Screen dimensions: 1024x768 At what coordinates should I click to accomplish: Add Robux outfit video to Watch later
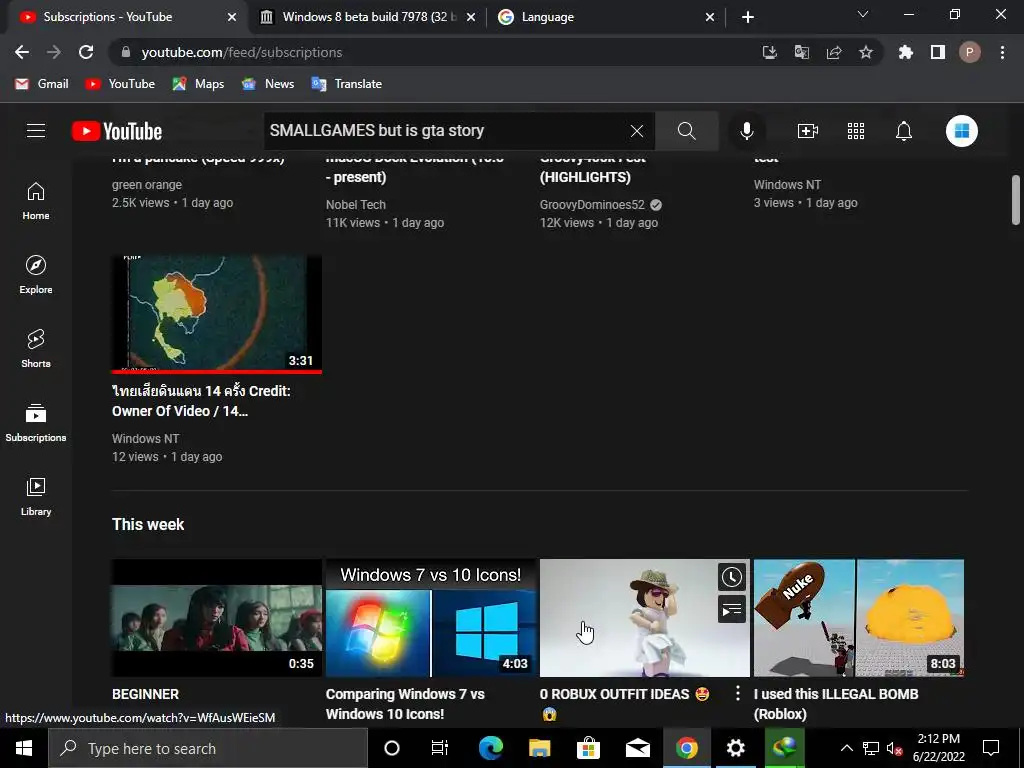point(731,577)
